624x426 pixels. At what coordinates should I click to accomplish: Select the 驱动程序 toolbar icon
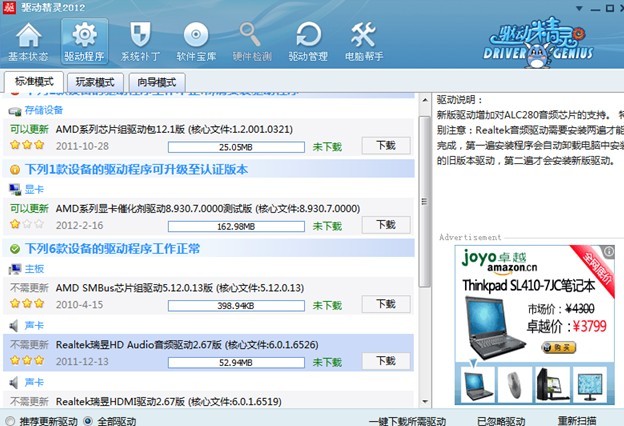85,43
